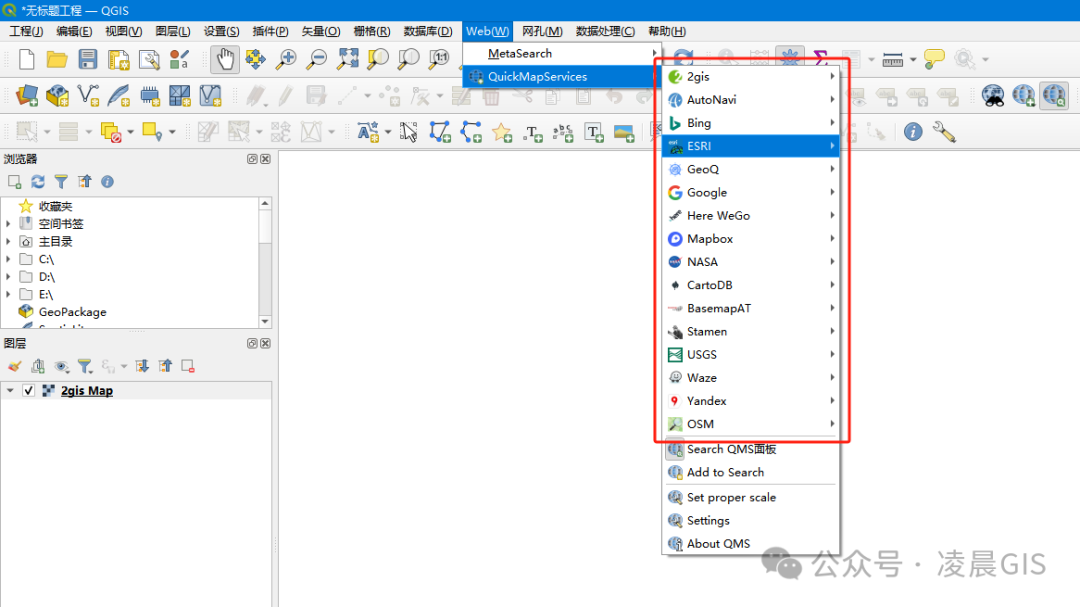Open QuickMapServices Settings
Viewport: 1080px width, 607px height.
click(x=751, y=520)
